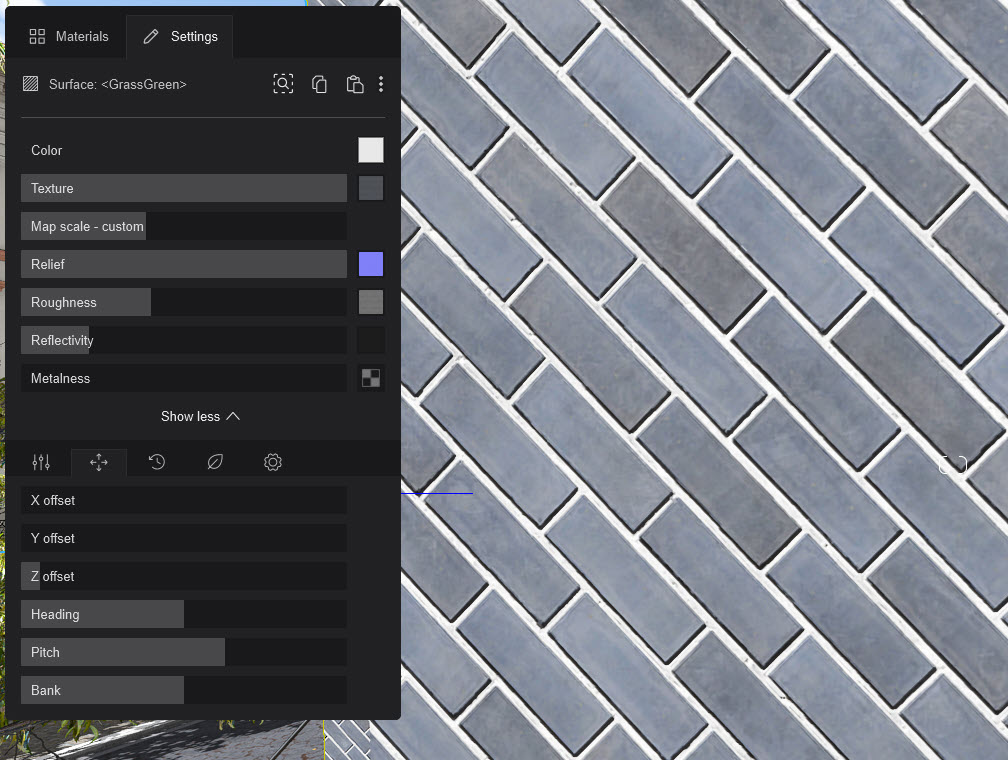Paste material using the clipboard icon
The width and height of the screenshot is (1008, 760).
(354, 84)
